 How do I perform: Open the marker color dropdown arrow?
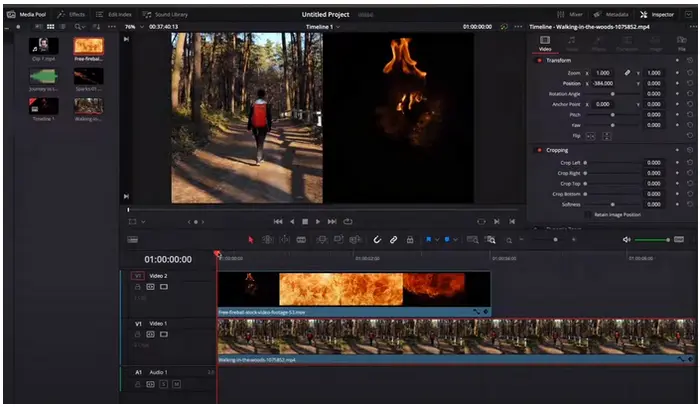tap(455, 240)
